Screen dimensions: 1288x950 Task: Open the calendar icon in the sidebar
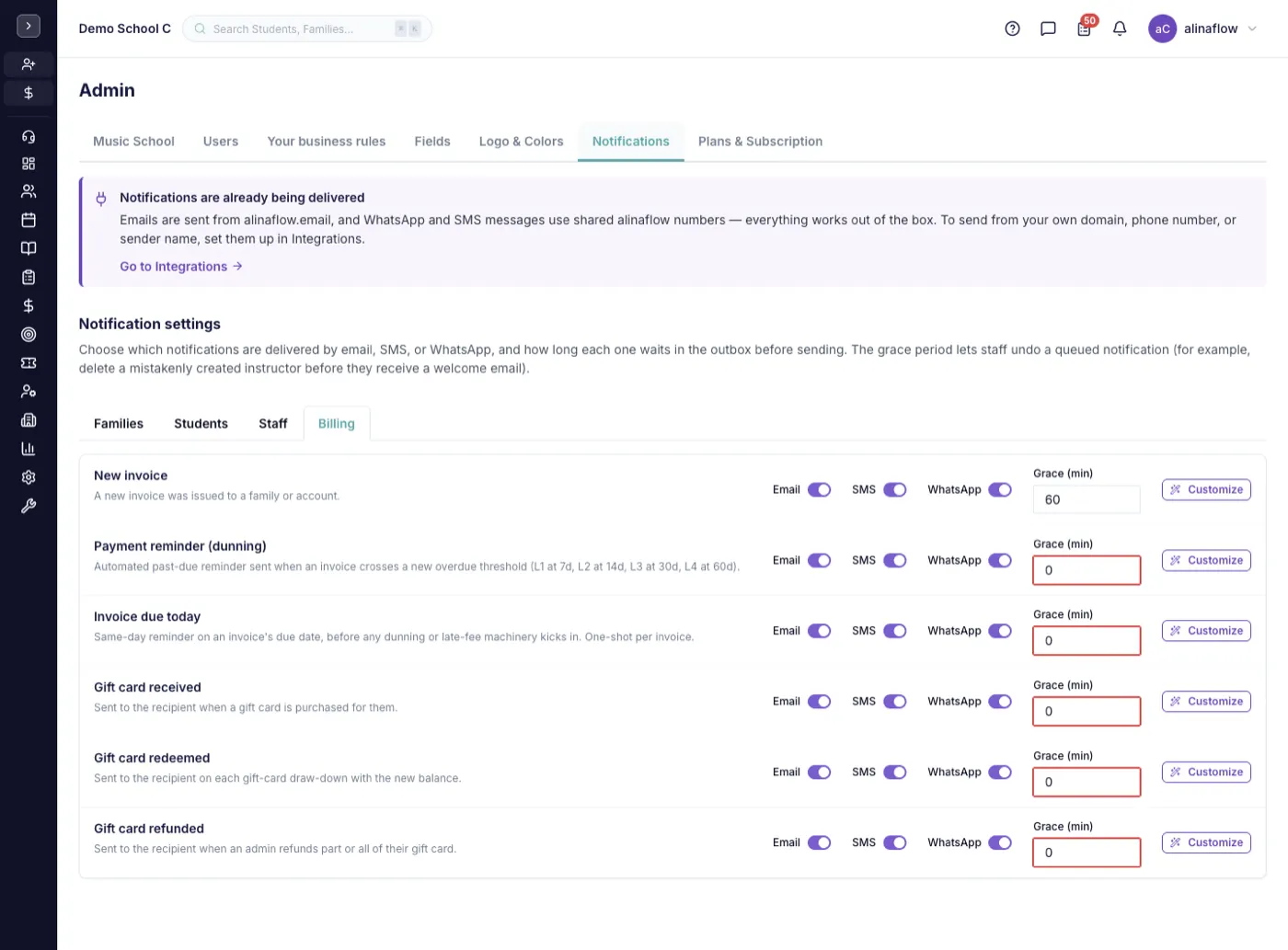tap(29, 220)
